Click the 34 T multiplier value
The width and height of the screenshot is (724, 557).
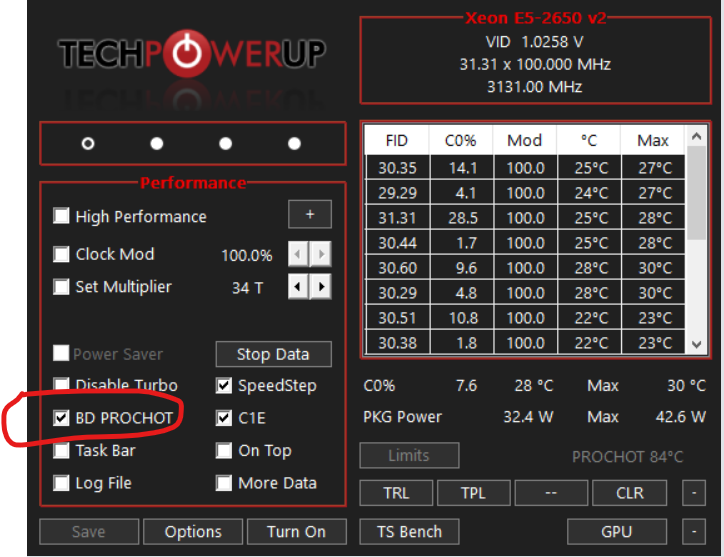click(x=247, y=288)
